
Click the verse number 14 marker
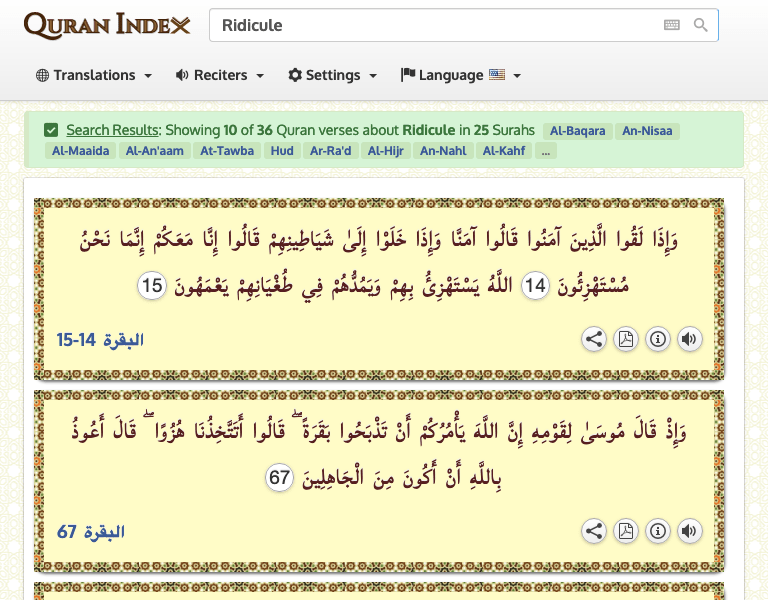535,286
